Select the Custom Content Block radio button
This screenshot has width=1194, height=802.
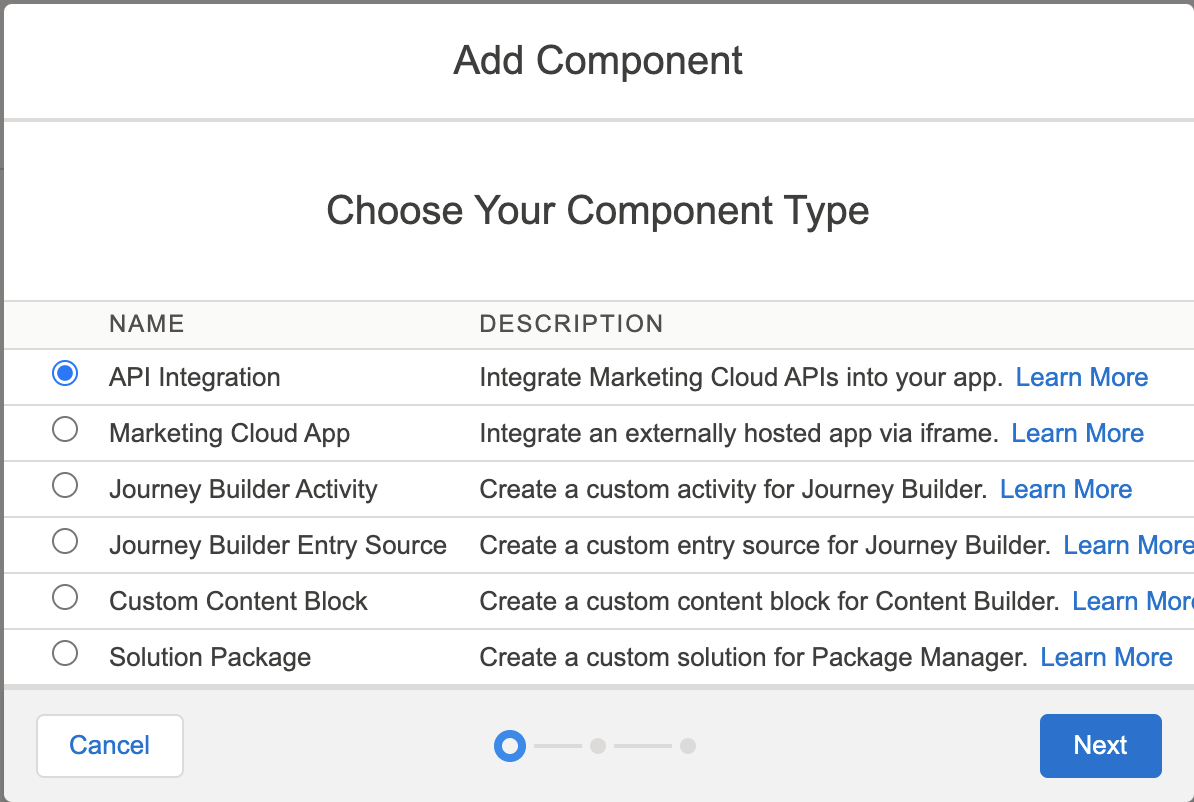[65, 598]
